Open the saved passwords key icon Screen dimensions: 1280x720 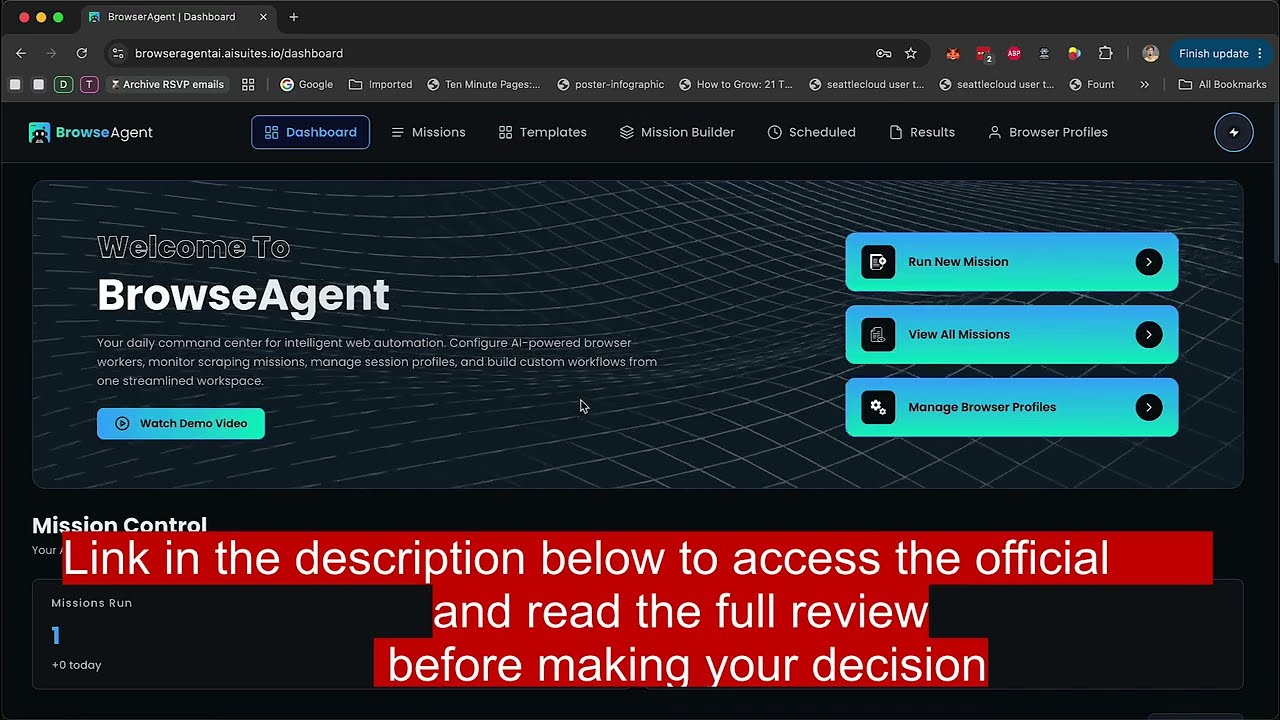884,53
